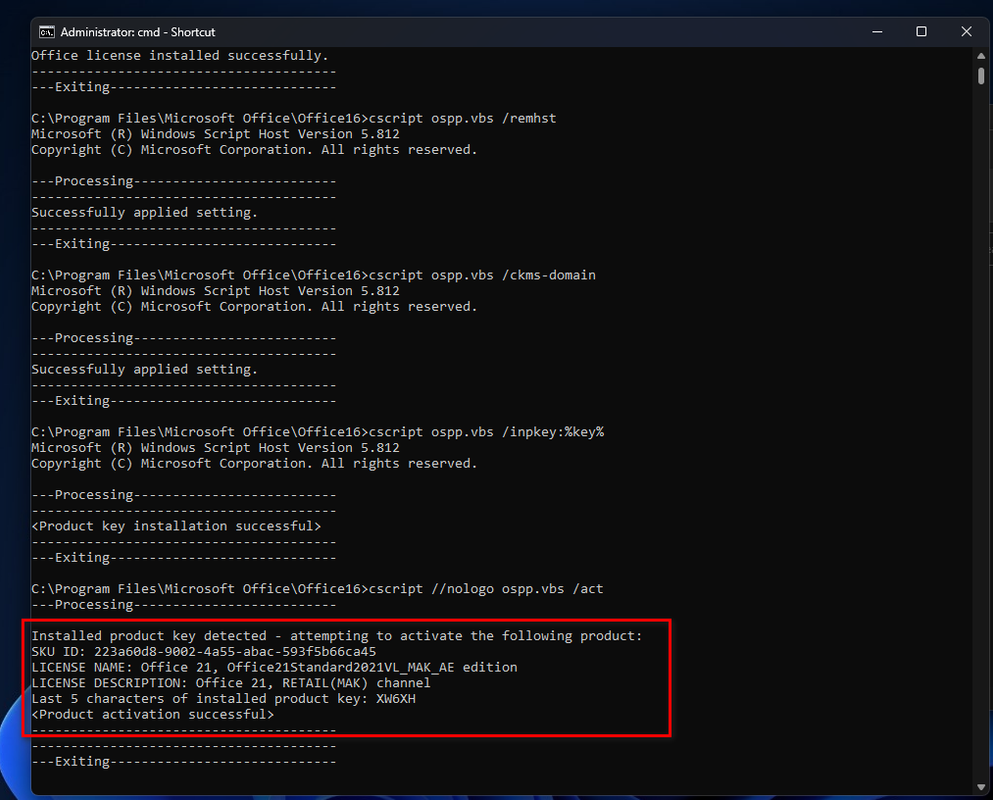Image resolution: width=993 pixels, height=800 pixels.
Task: Close the Administrator cmd window
Action: click(x=966, y=32)
